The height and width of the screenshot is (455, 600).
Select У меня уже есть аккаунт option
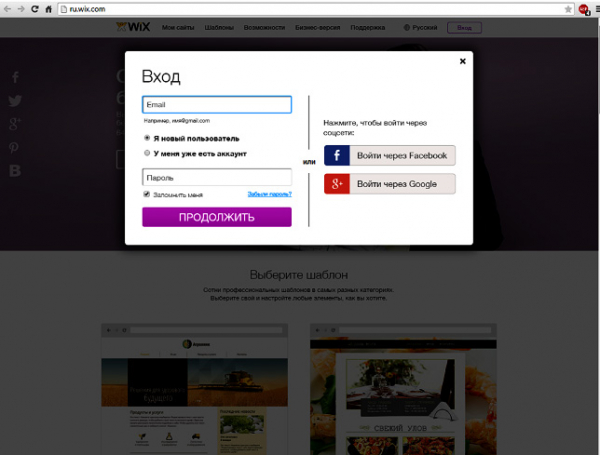[147, 153]
